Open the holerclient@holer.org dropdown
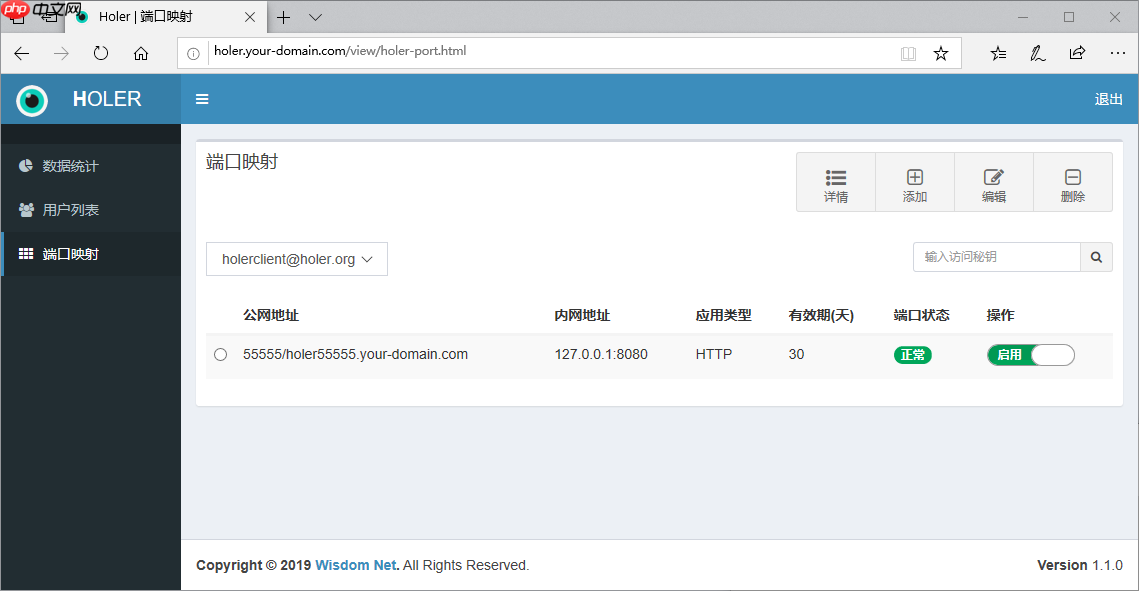 296,258
